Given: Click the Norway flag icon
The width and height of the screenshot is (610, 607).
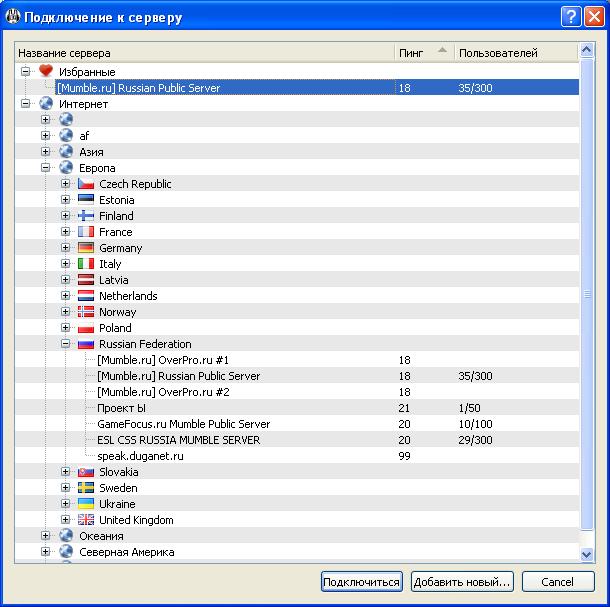Looking at the screenshot, I should coord(86,312).
